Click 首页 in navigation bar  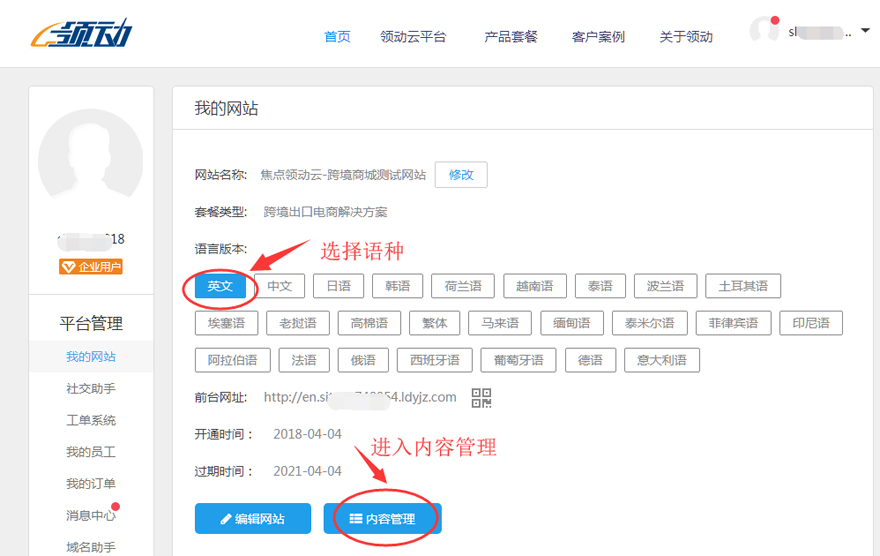338,37
